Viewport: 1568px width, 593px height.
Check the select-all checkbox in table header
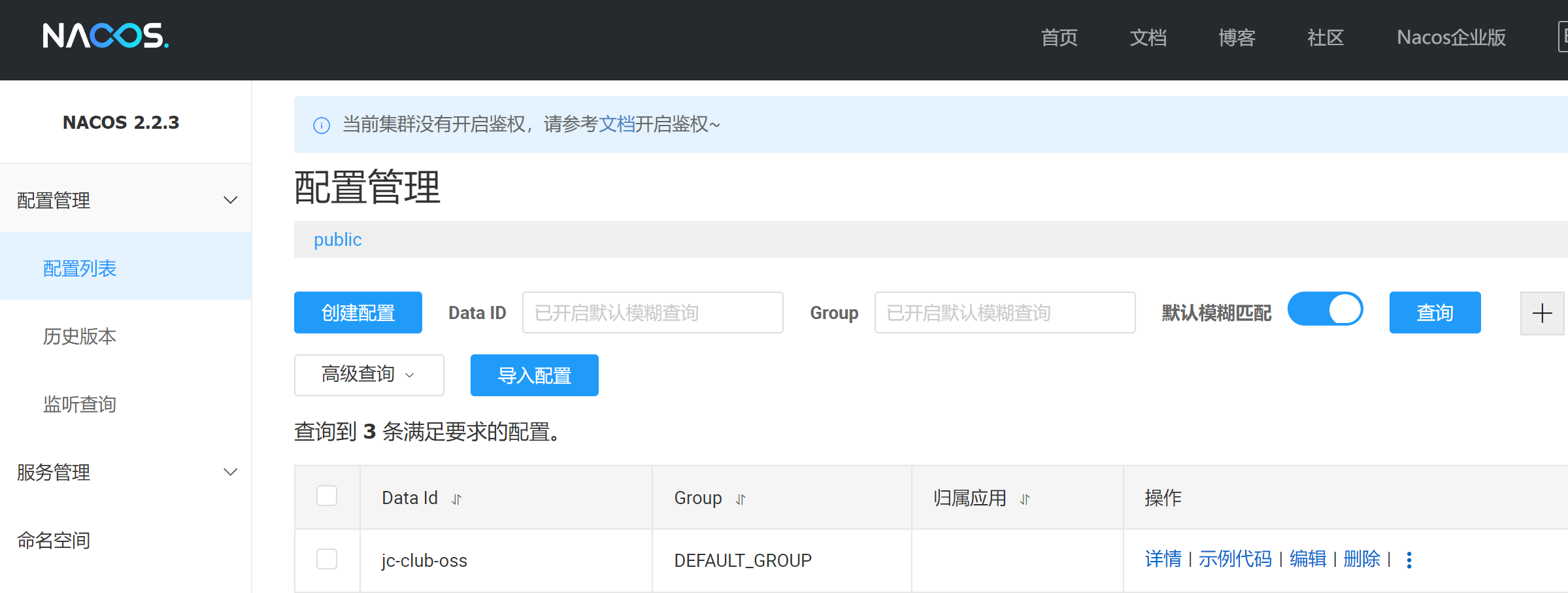coord(327,496)
